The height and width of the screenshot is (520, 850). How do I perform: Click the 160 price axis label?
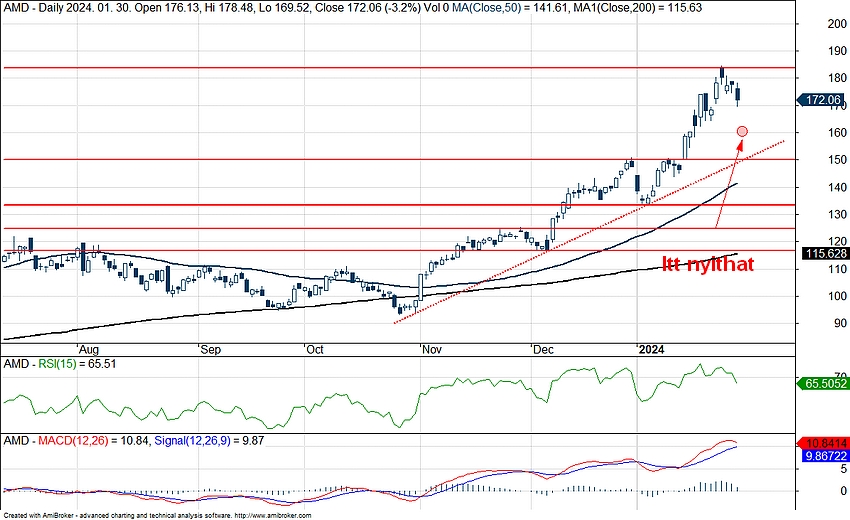(837, 132)
